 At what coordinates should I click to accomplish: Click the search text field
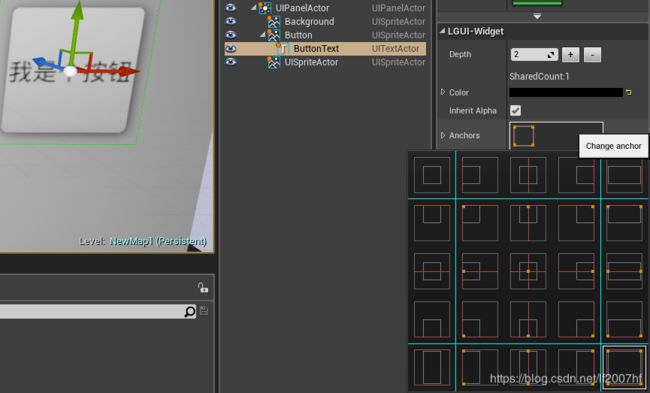click(91, 311)
